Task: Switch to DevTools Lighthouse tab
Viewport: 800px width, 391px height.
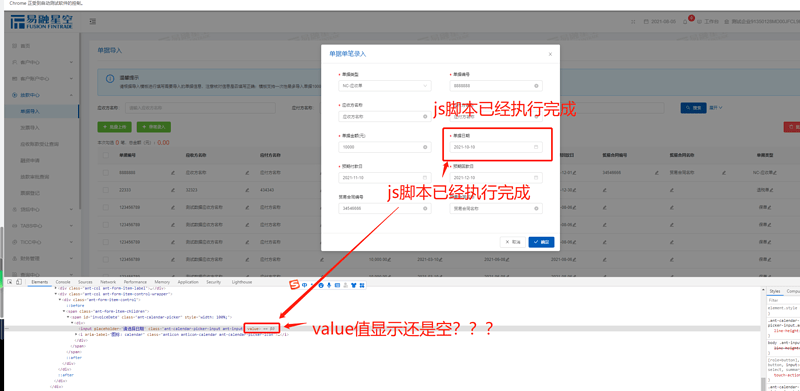Action: point(242,282)
